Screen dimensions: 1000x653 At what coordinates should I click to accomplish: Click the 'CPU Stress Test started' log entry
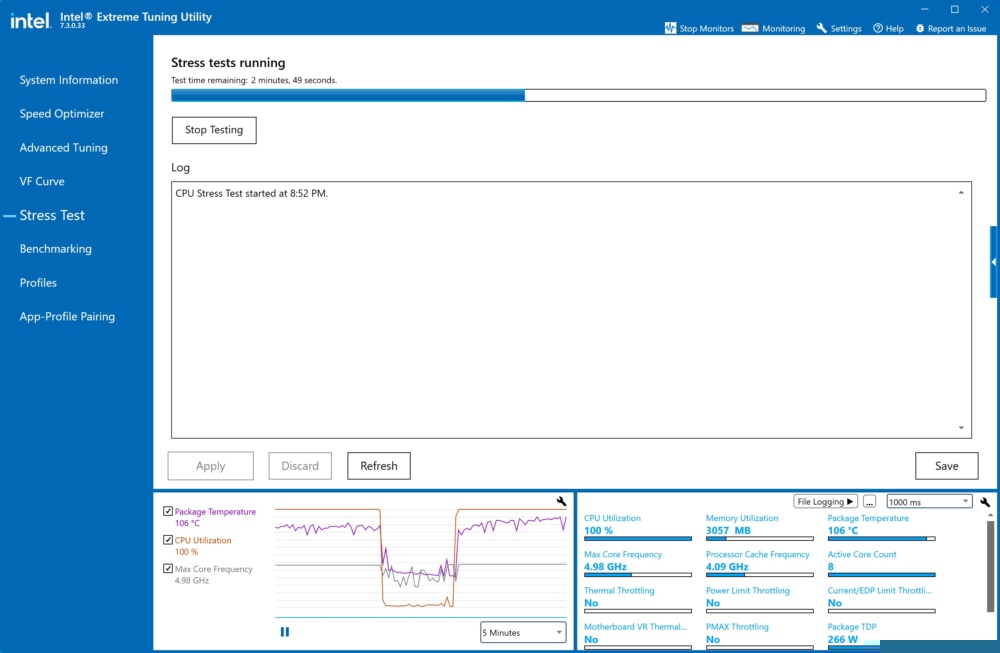pos(251,193)
